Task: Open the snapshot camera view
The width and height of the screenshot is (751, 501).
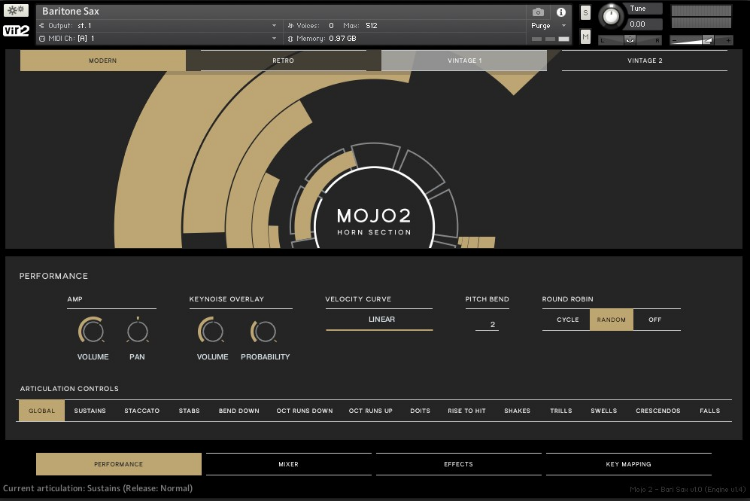Action: [538, 12]
